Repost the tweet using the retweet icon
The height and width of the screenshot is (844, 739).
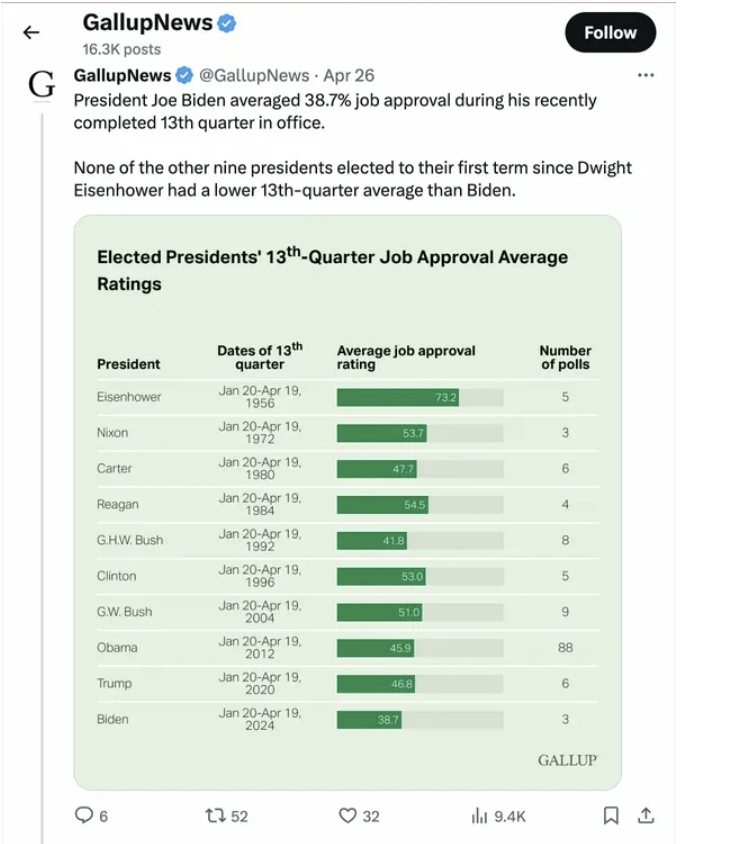215,815
